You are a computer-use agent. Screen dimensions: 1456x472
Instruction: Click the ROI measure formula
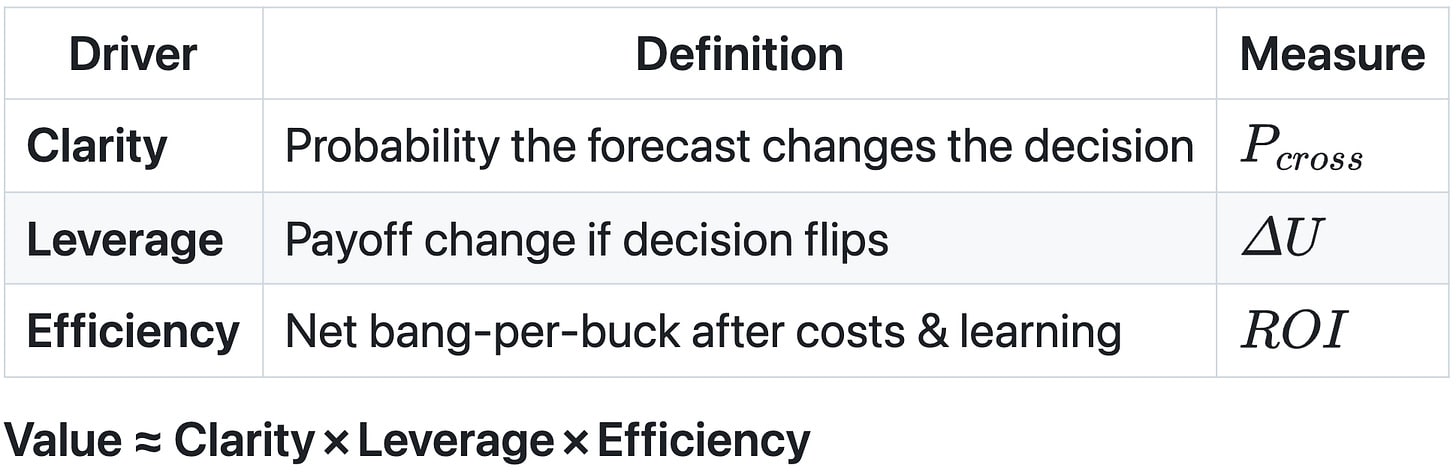tap(1294, 332)
